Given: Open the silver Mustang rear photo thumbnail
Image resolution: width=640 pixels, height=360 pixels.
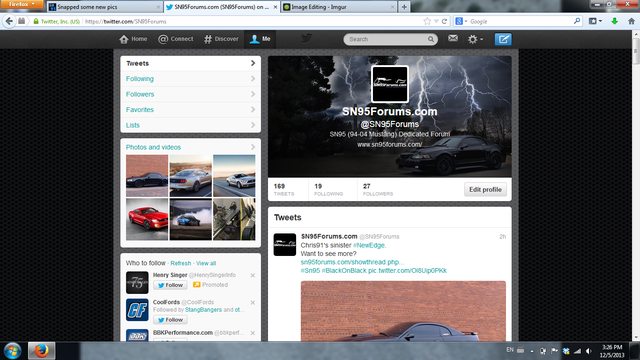Looking at the screenshot, I should click(191, 176).
